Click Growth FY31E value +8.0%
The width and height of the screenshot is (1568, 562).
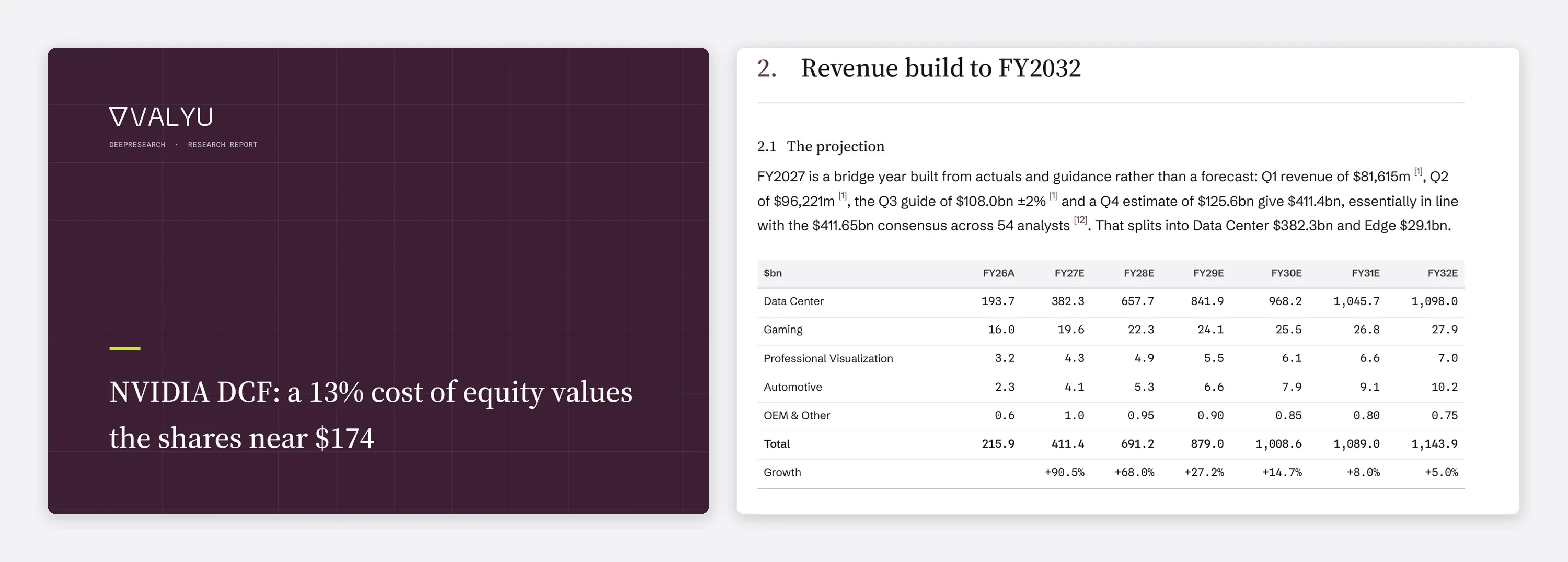click(1363, 473)
